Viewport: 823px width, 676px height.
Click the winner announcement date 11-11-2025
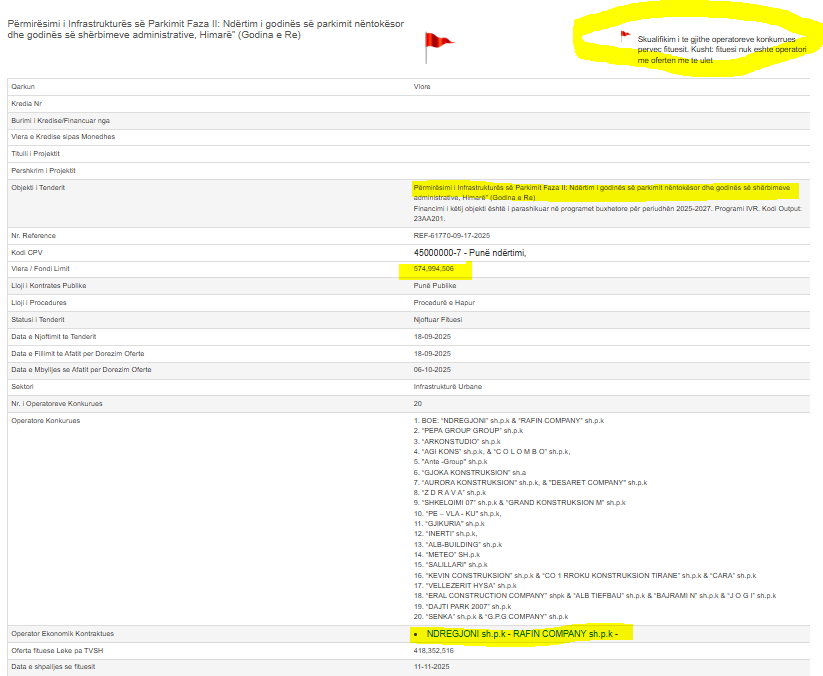pyautogui.click(x=432, y=666)
